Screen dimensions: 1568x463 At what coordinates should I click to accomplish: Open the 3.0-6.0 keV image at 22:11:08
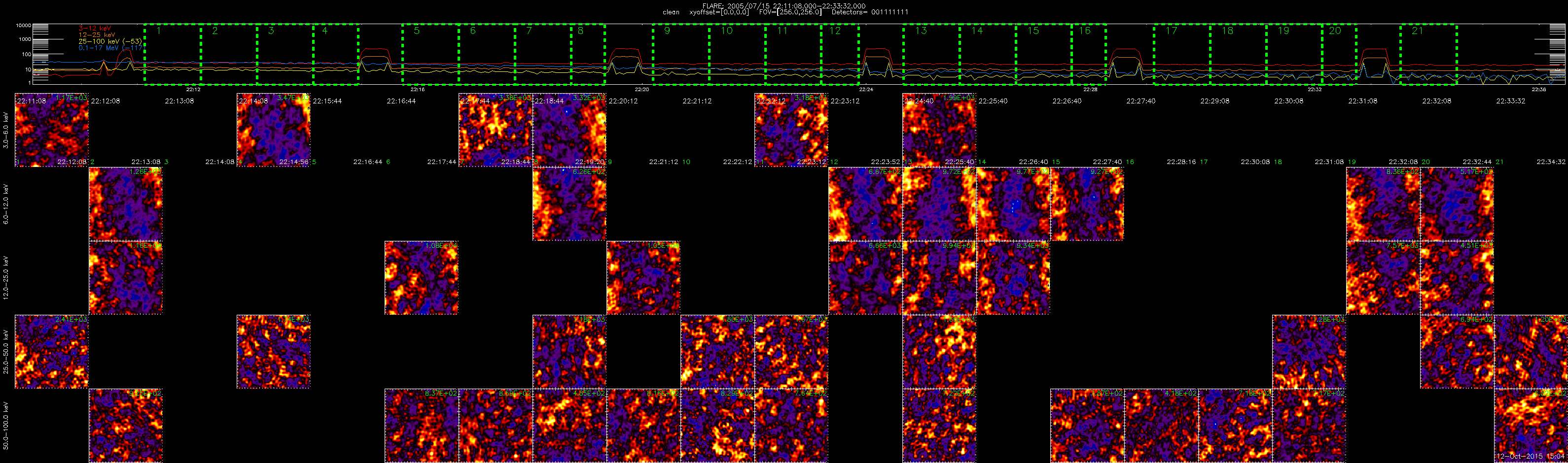click(x=52, y=130)
